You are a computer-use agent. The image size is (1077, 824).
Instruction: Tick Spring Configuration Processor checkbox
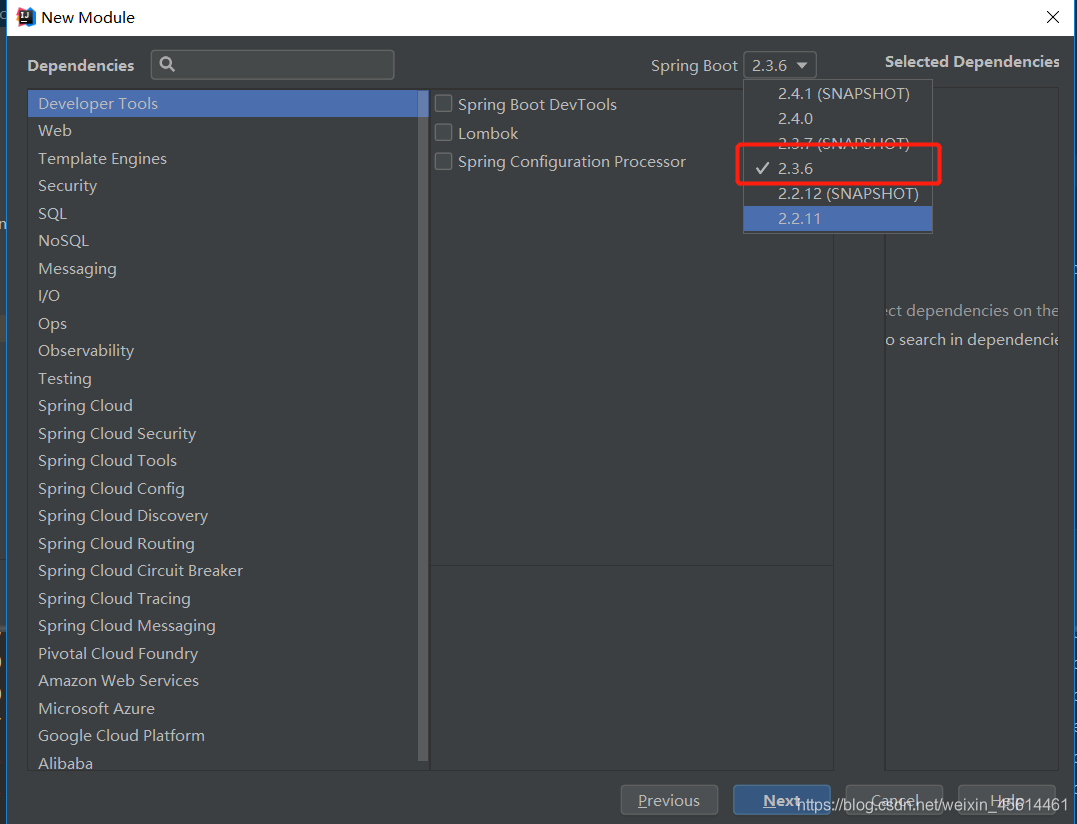(444, 161)
